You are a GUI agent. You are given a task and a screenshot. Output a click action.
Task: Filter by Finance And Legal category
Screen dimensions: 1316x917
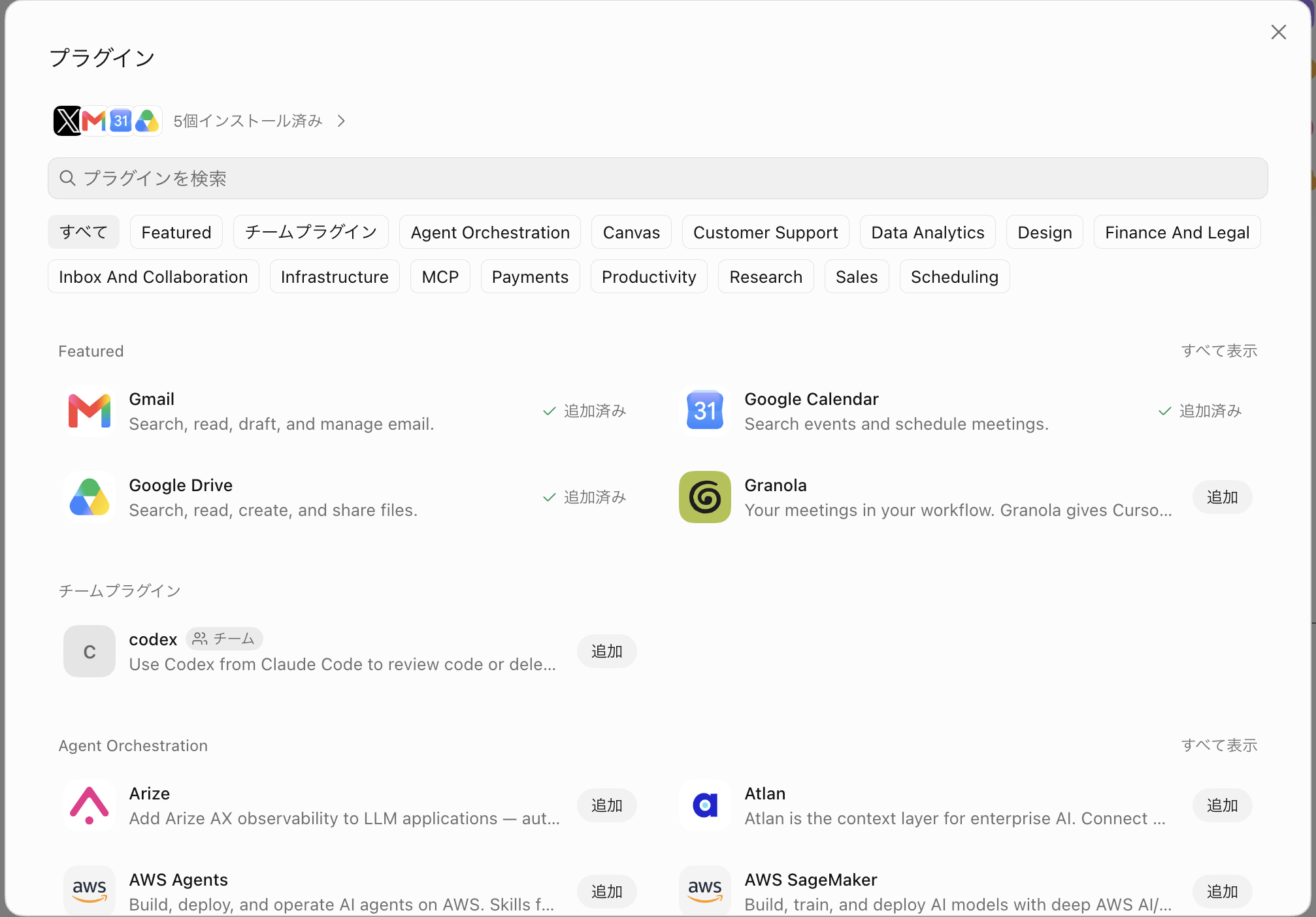point(1177,232)
